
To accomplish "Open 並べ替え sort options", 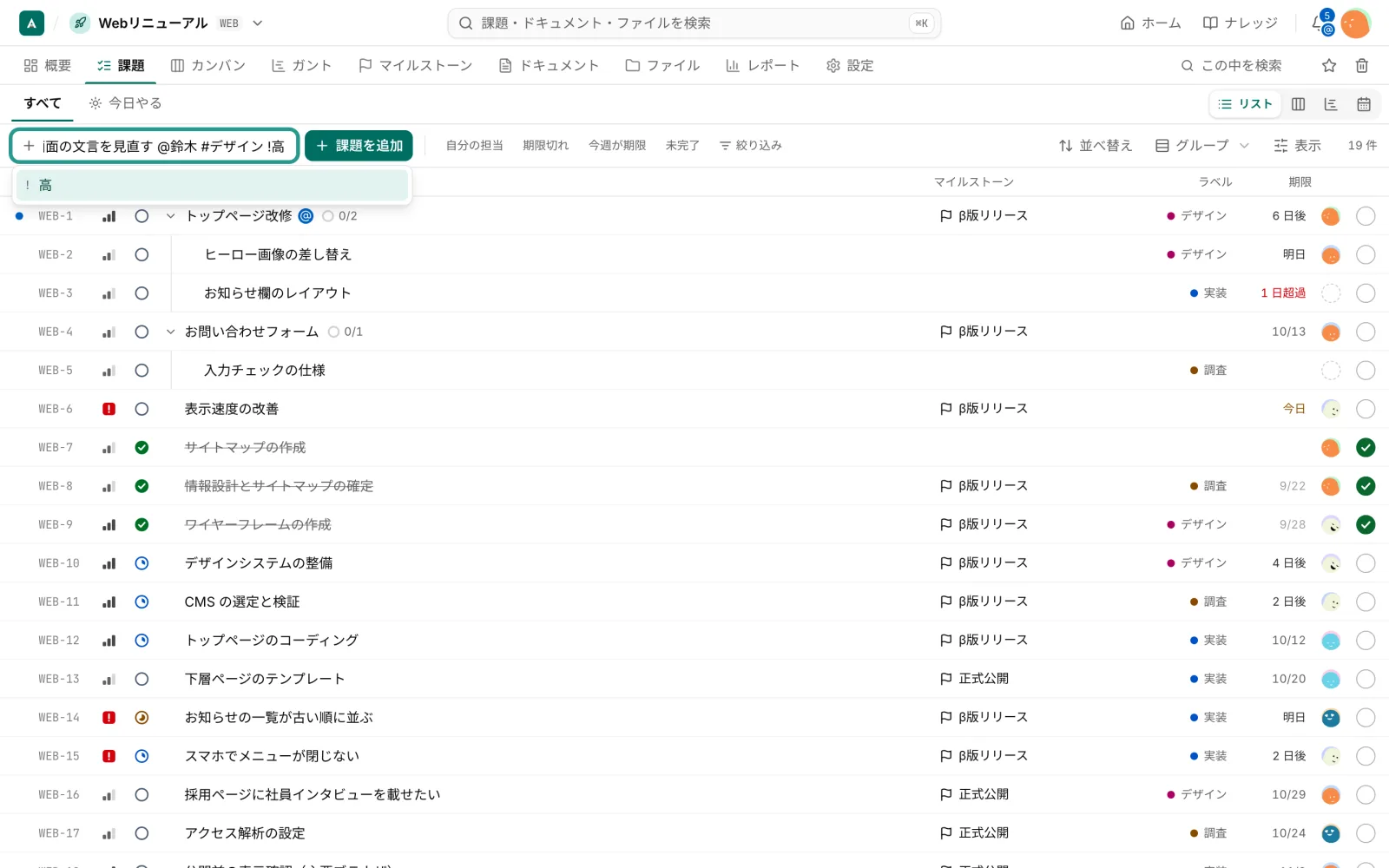I will tap(1096, 146).
